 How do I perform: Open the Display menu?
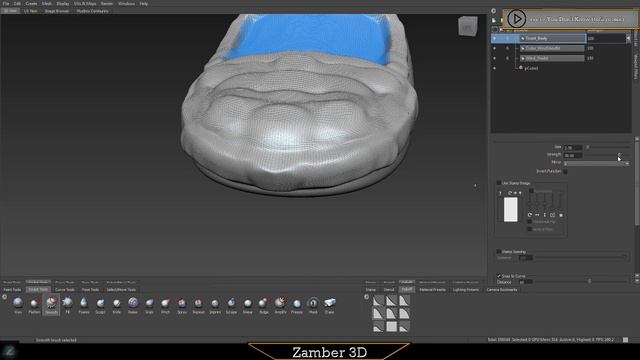click(x=63, y=4)
